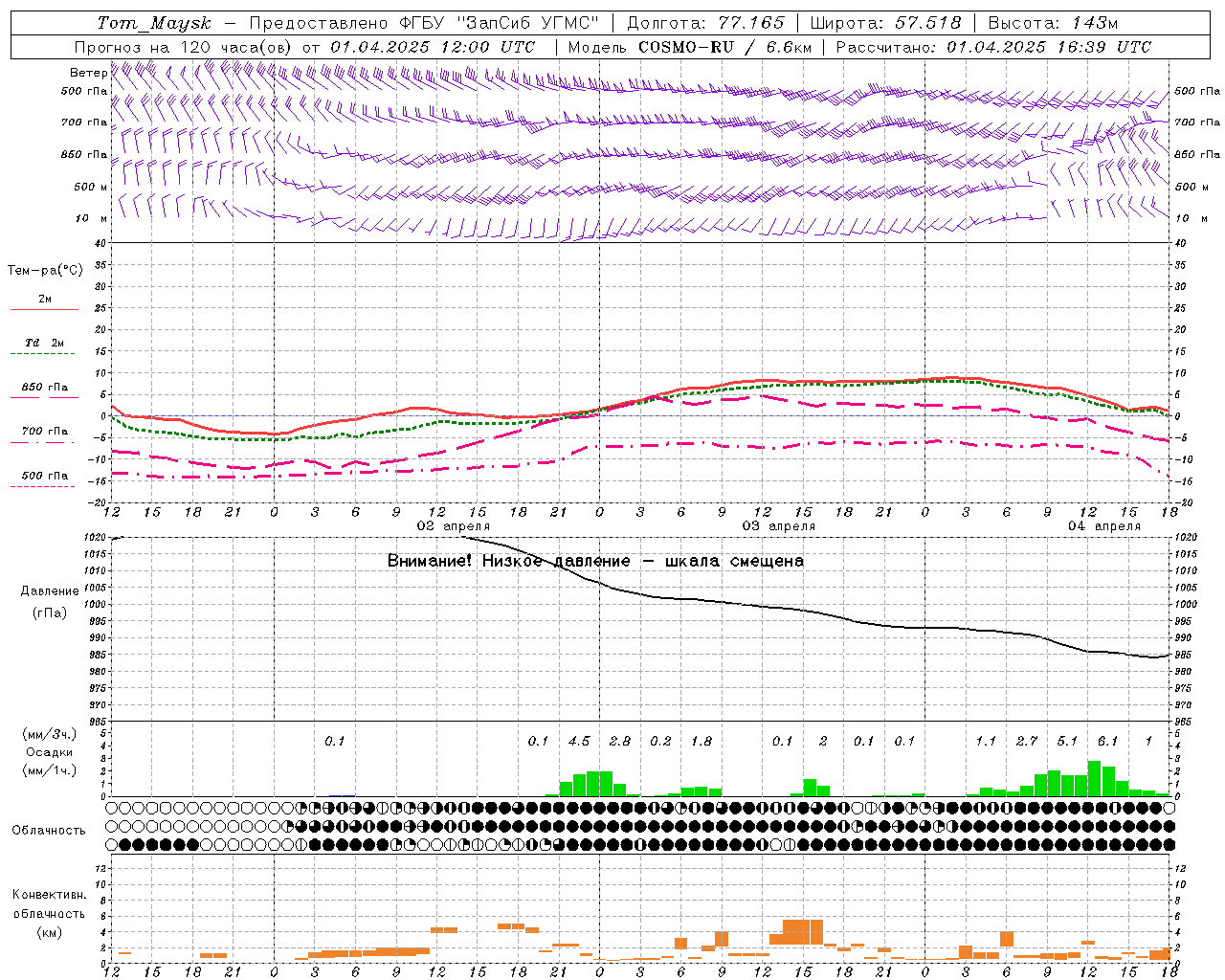The width and height of the screenshot is (1225, 980).
Task: Click the Td 2м dew point legend entry
Action: click(x=45, y=343)
